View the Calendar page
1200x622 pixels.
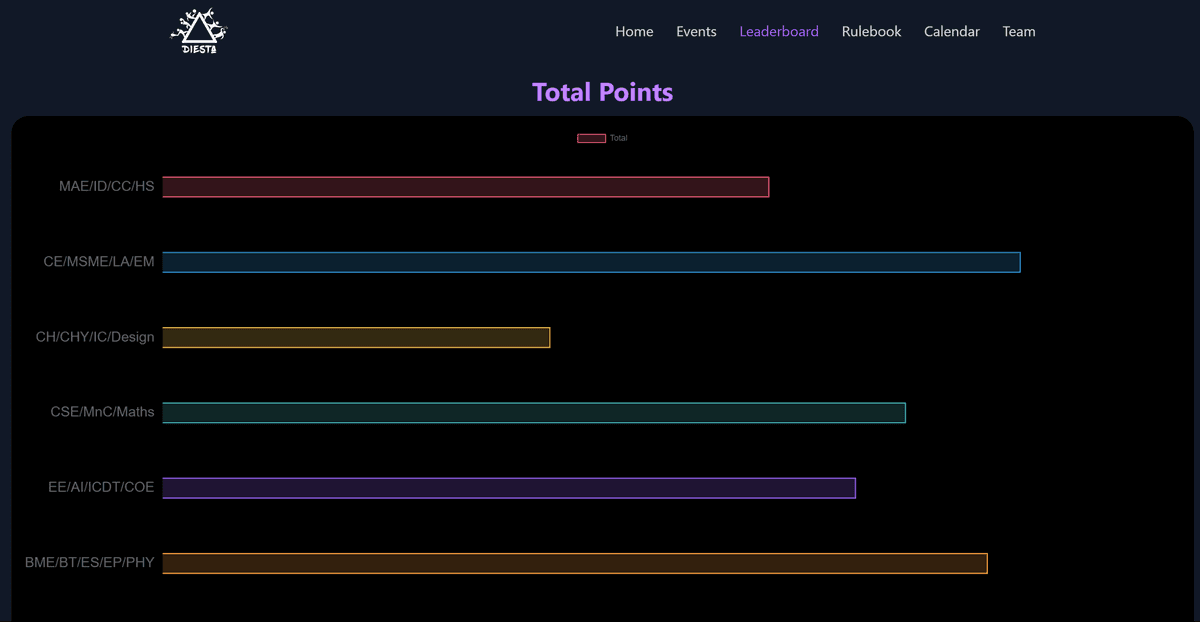pyautogui.click(x=952, y=32)
